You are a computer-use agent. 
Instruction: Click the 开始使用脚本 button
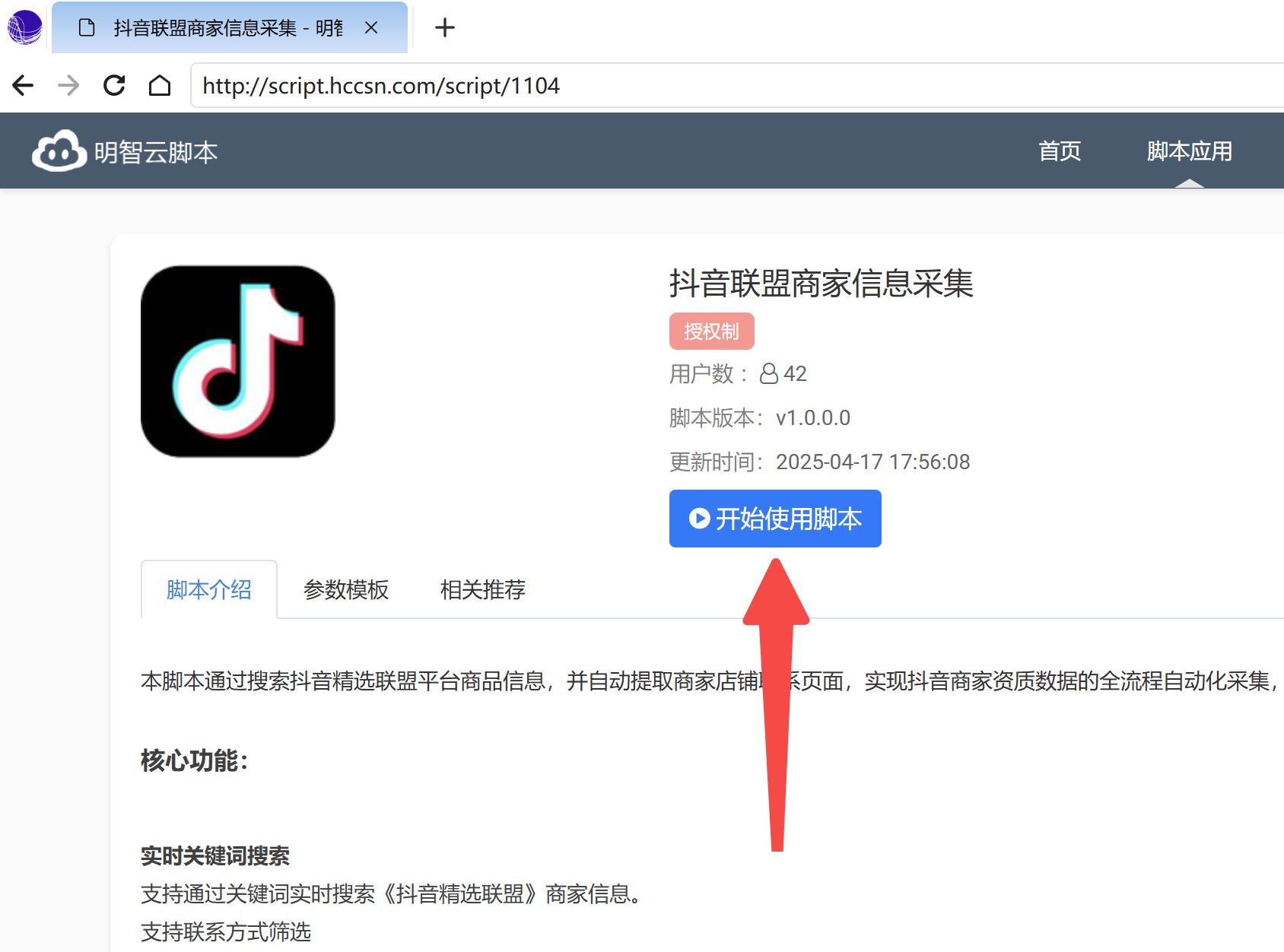(x=775, y=519)
